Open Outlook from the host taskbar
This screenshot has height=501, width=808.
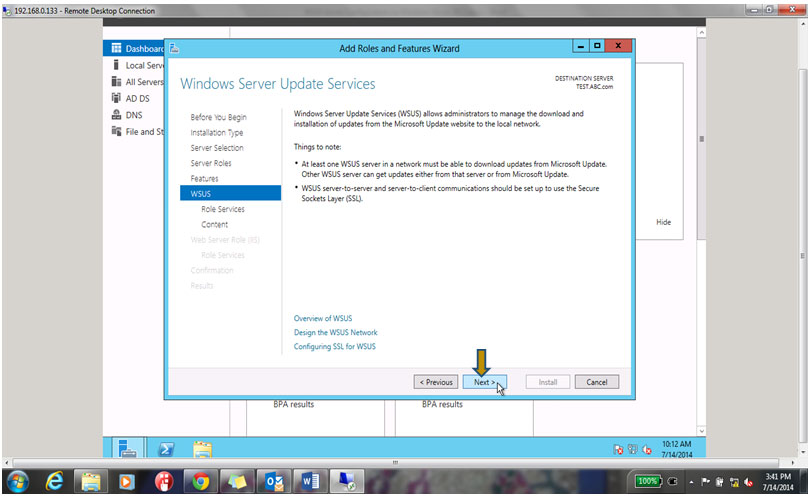274,482
